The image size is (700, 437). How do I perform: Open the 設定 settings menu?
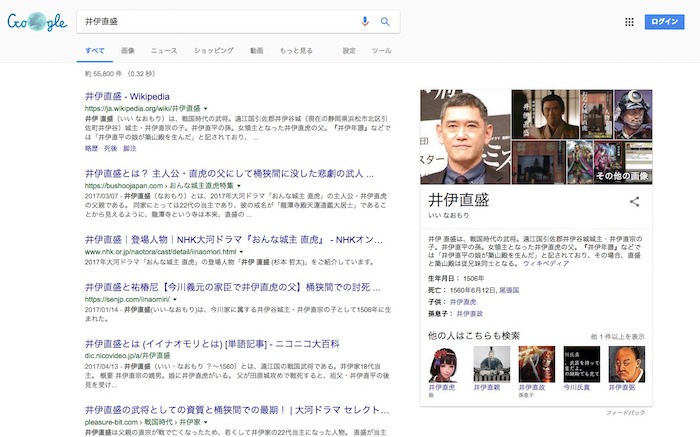(349, 50)
